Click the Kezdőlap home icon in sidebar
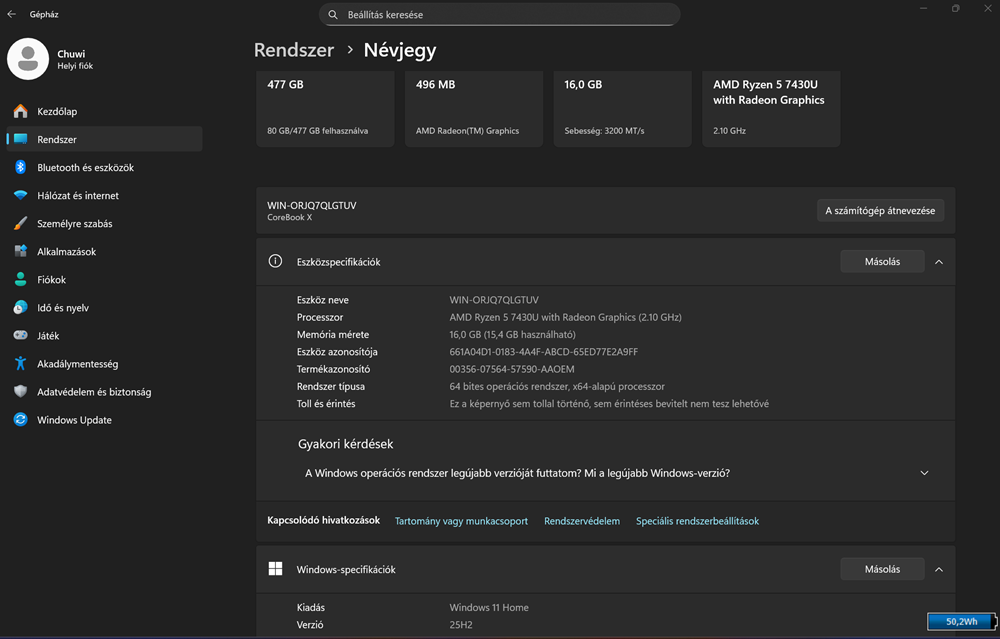The image size is (1000, 639). click(20, 112)
